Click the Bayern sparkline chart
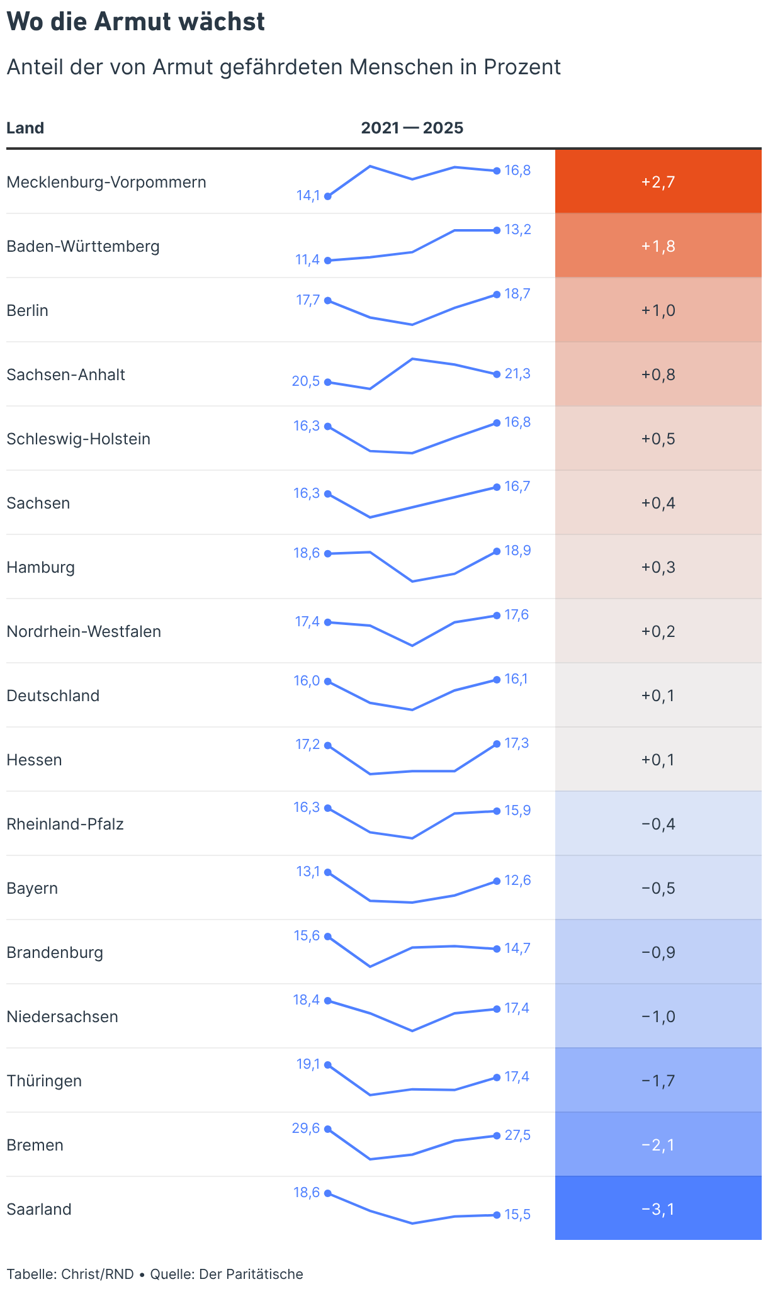The image size is (768, 1289). [412, 887]
